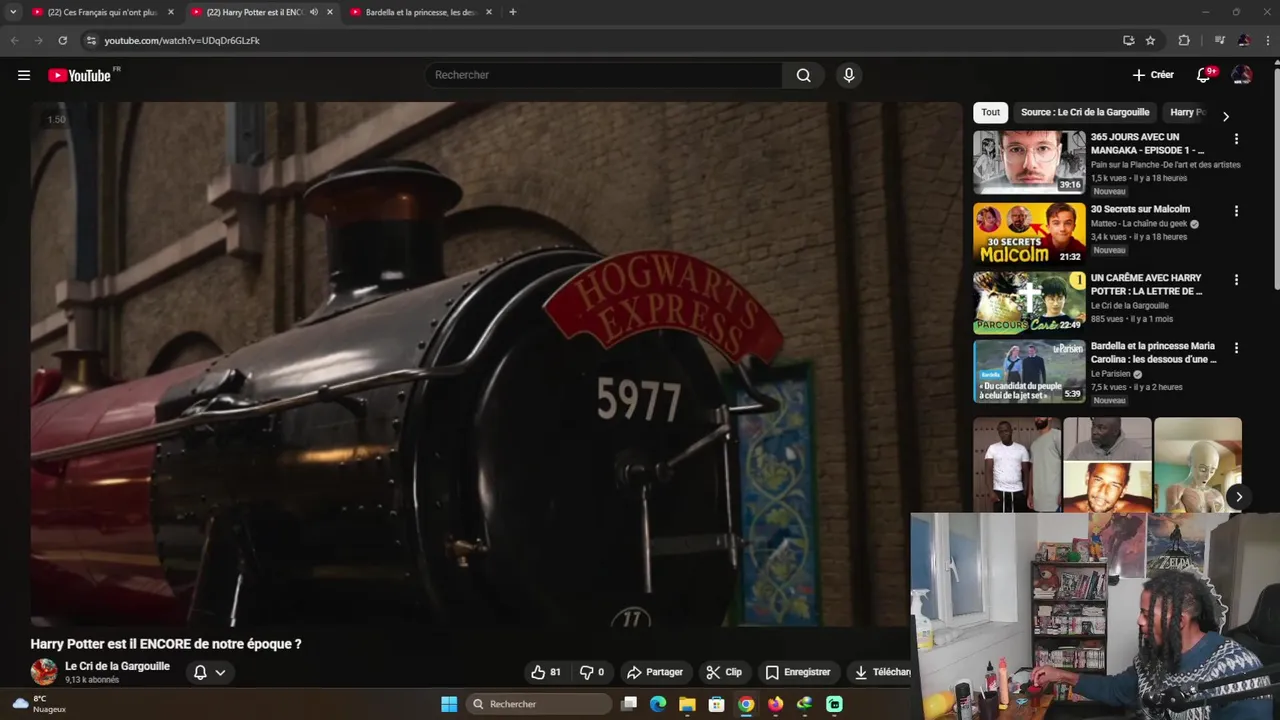The height and width of the screenshot is (720, 1280).
Task: Open Firefox from the taskbar
Action: point(775,704)
